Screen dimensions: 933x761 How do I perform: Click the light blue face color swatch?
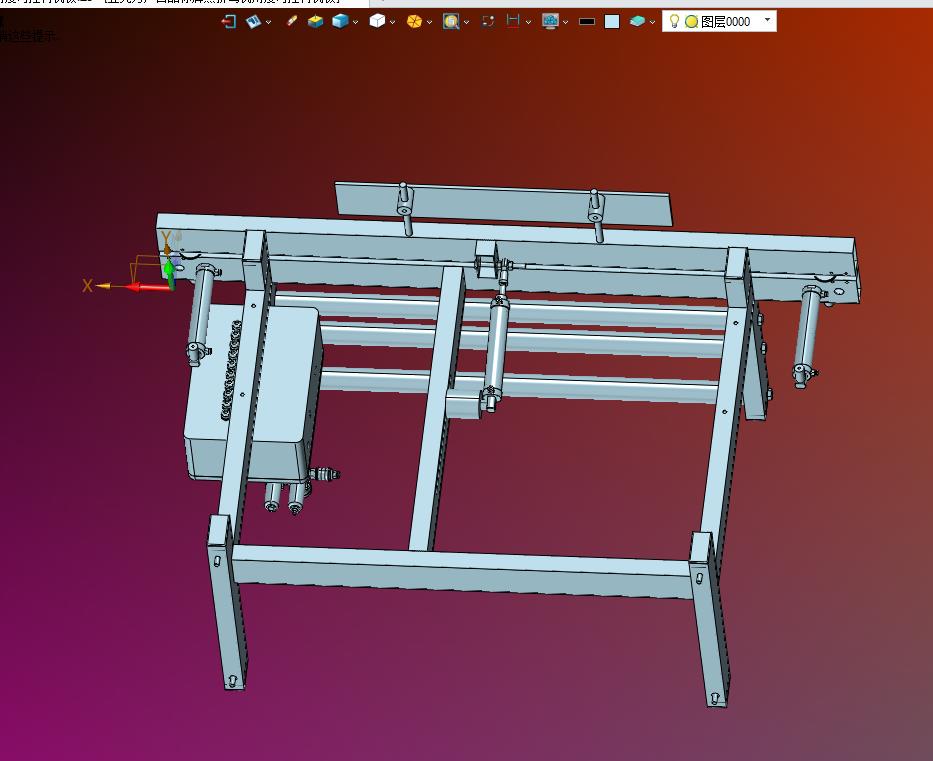pyautogui.click(x=612, y=22)
